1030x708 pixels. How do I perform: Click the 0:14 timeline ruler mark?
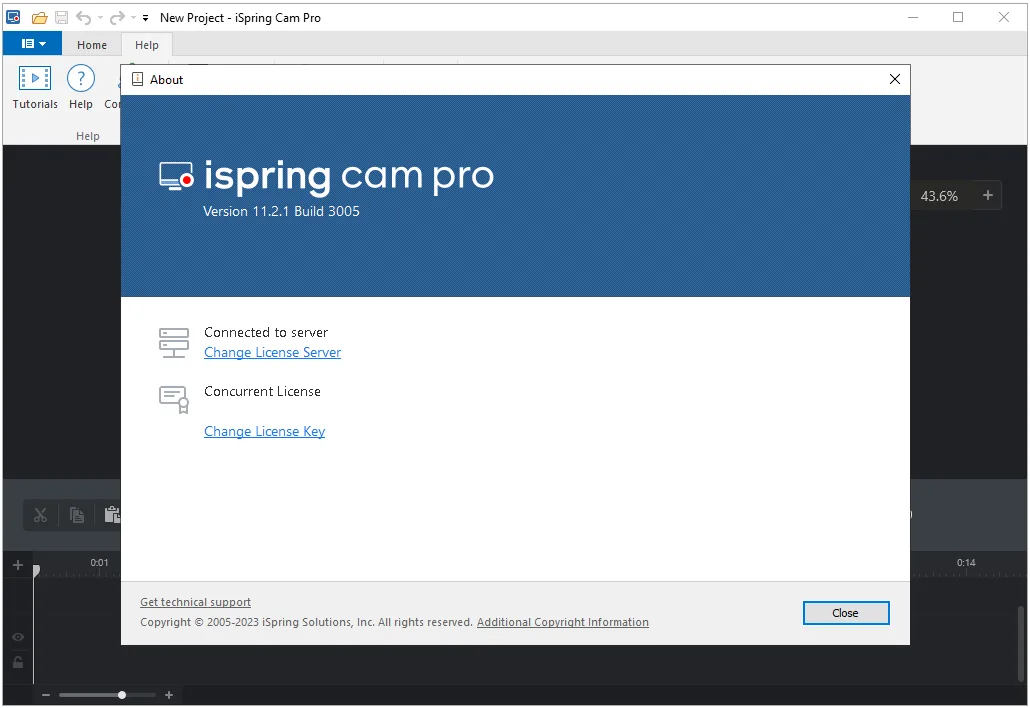pos(966,562)
